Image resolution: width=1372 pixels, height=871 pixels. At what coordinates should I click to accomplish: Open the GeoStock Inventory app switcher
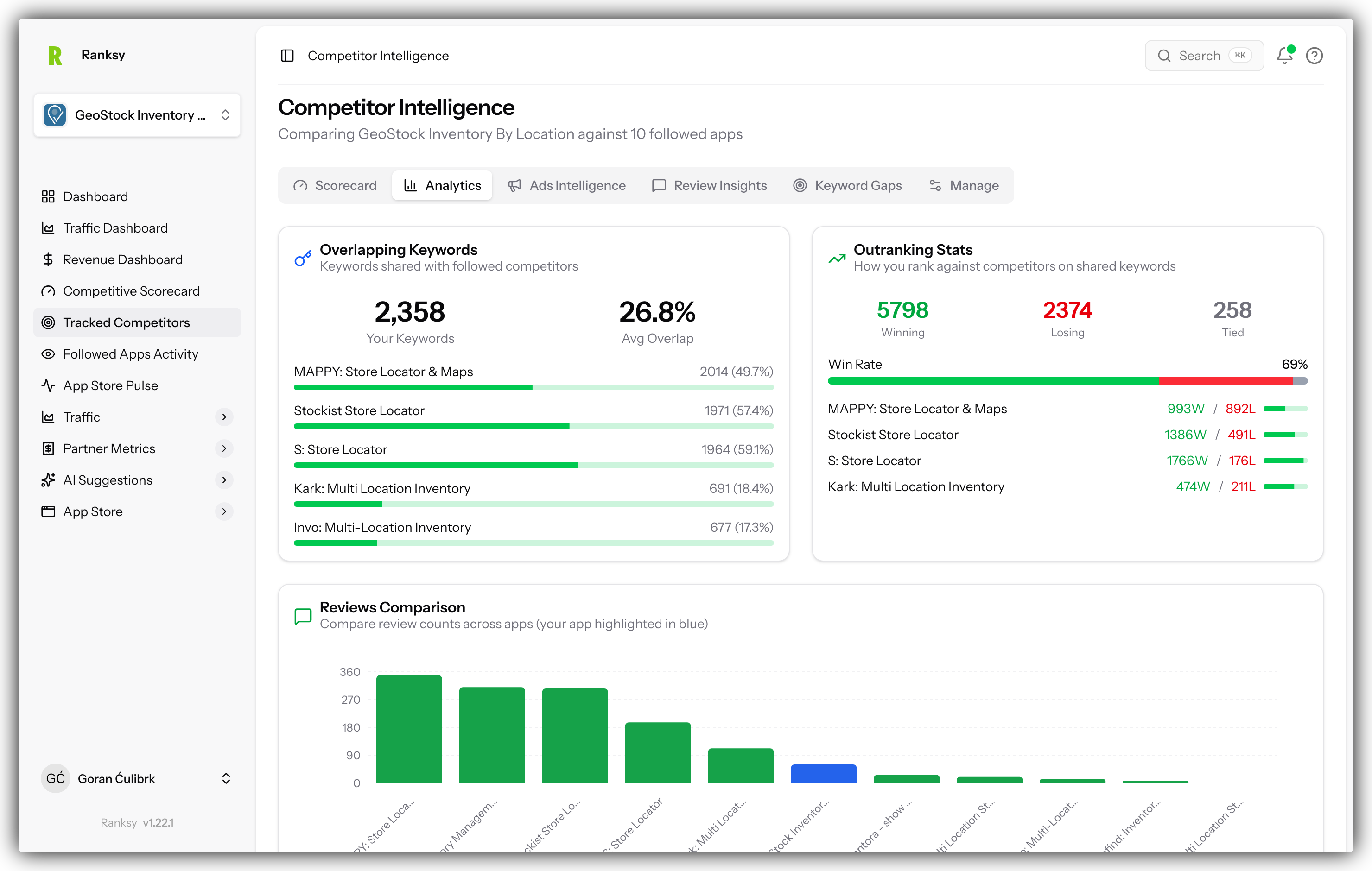137,114
